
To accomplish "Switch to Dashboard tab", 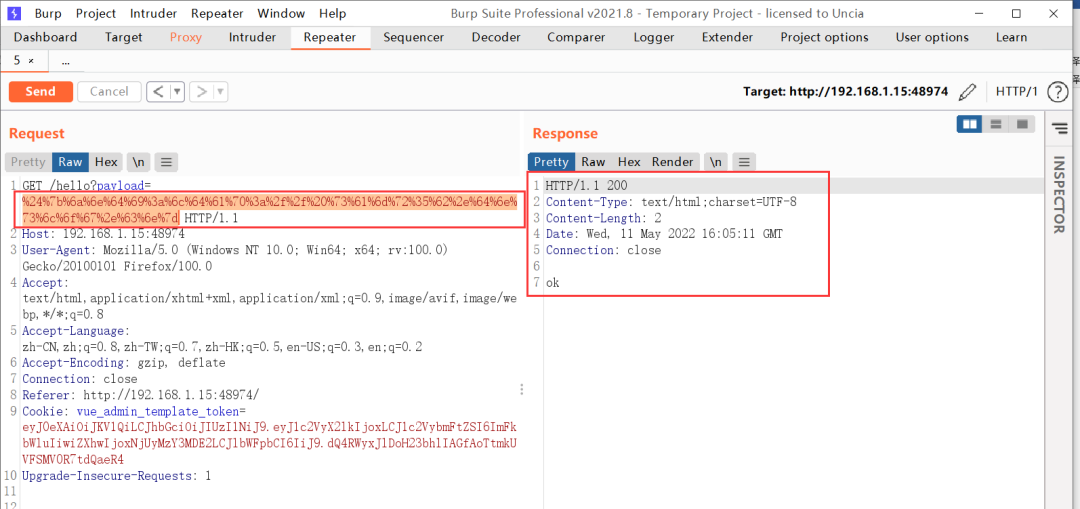I will pos(45,37).
